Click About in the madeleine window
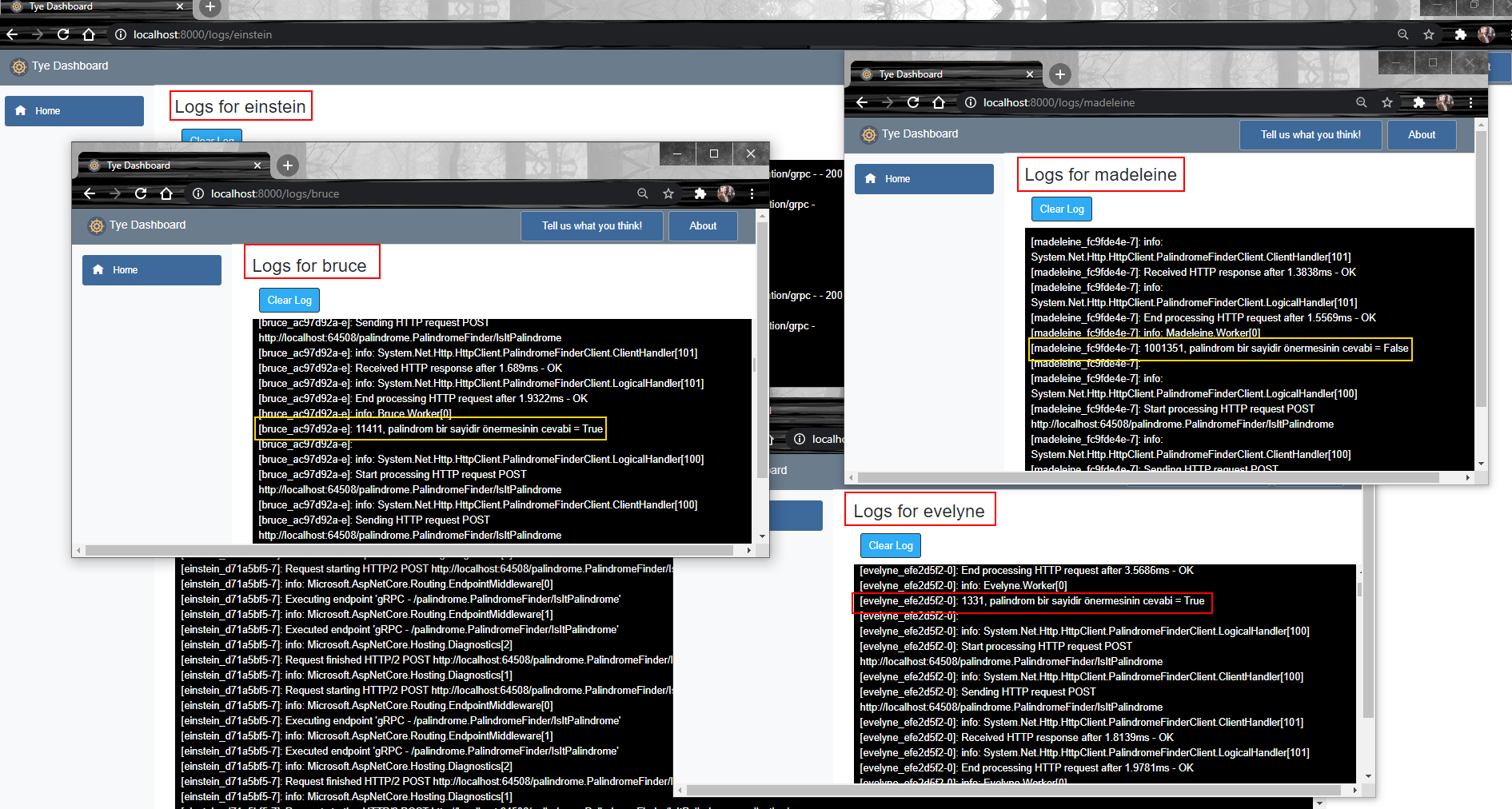Screen dimensions: 1512x809 [x=1422, y=135]
